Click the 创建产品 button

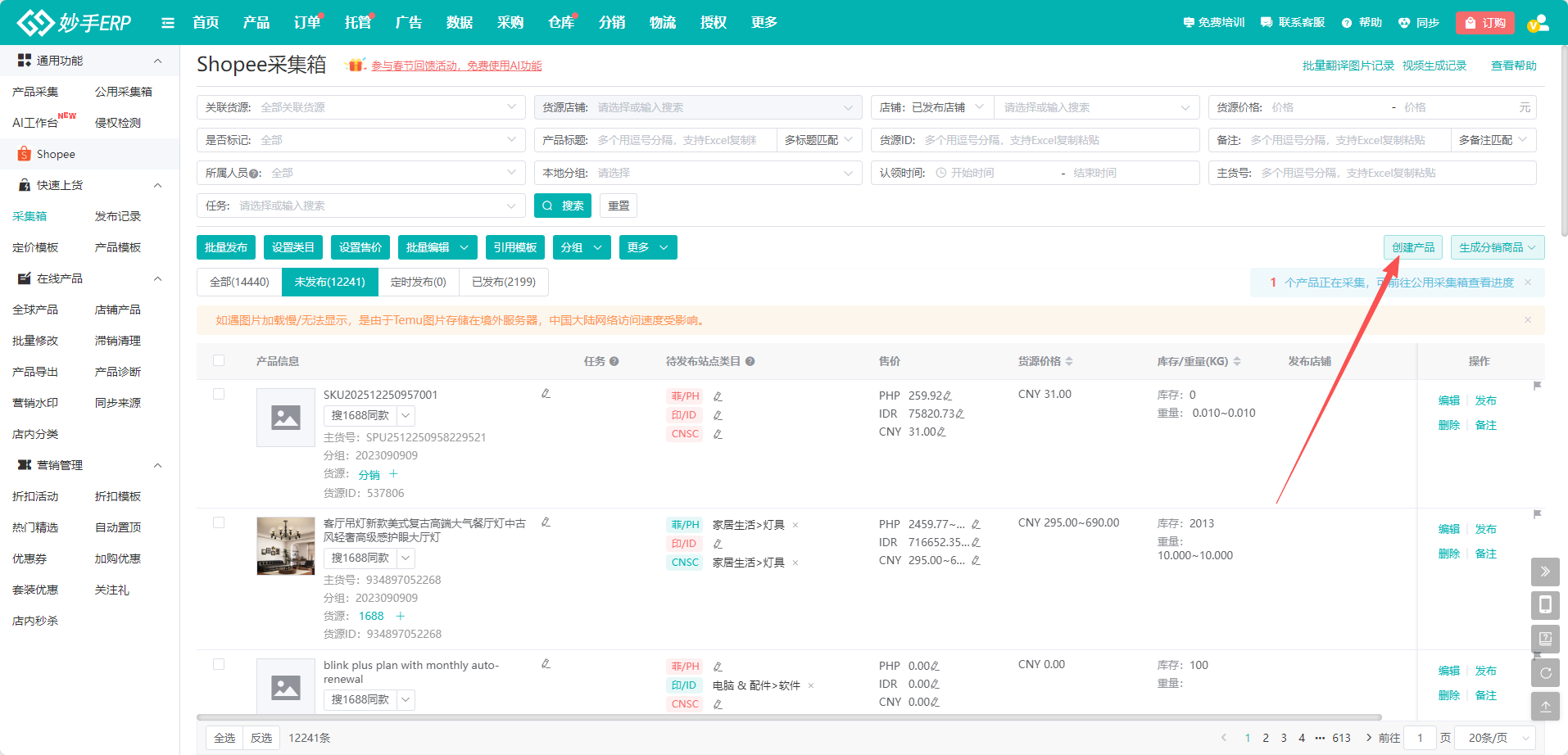[x=1413, y=247]
